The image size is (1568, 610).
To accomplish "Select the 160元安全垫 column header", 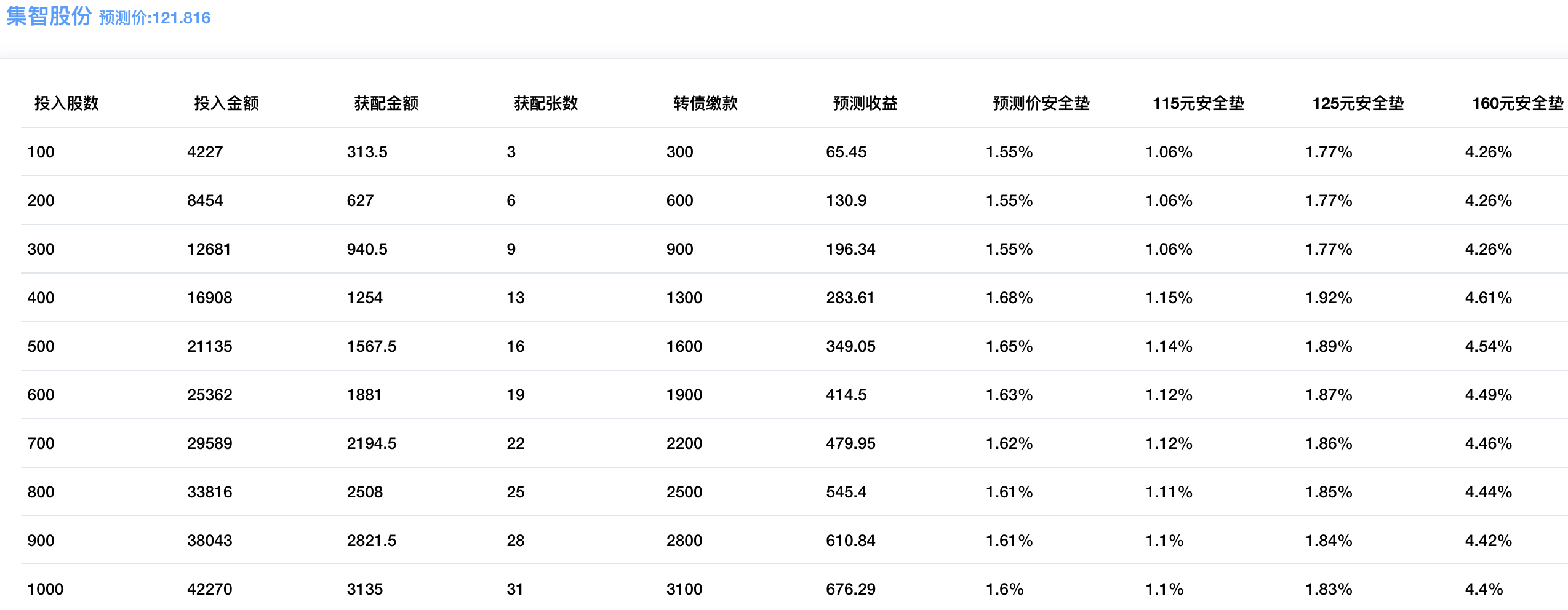I will 1517,103.
